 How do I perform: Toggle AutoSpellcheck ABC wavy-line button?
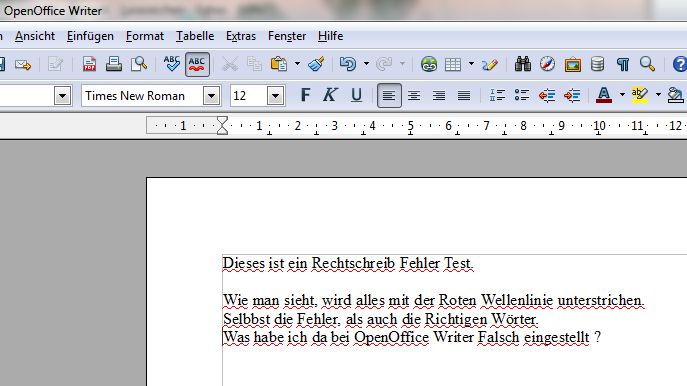[x=197, y=64]
